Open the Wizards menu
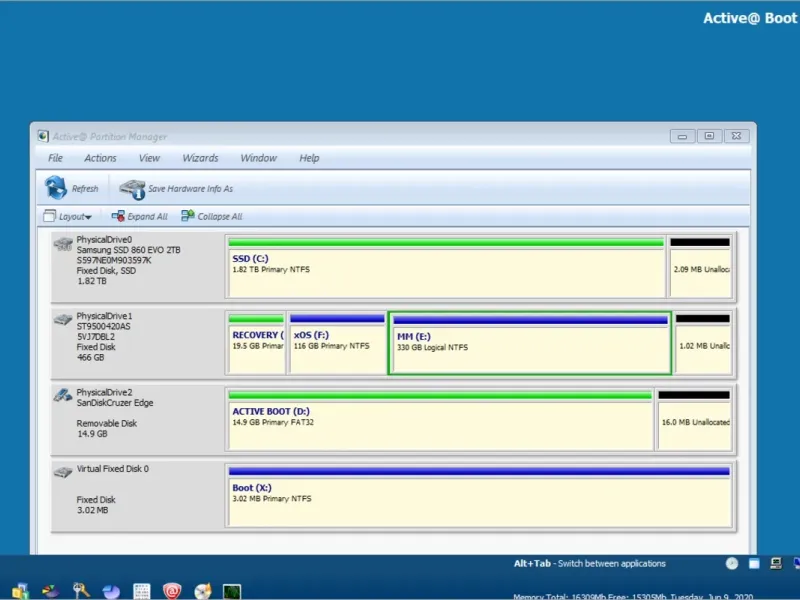The image size is (800, 600). pyautogui.click(x=200, y=158)
